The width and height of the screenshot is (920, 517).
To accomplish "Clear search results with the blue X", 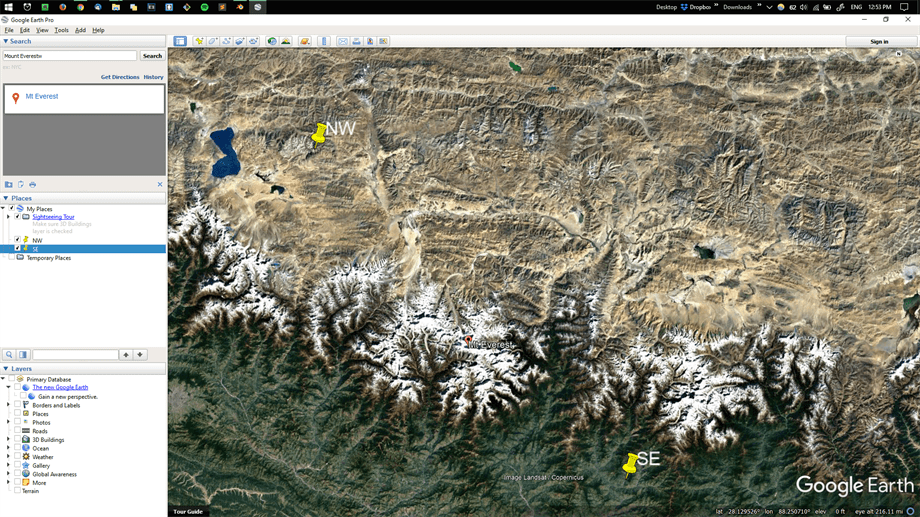I will tap(160, 184).
